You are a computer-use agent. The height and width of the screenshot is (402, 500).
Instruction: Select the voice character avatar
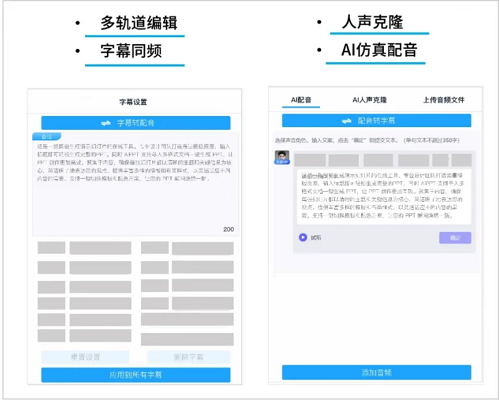(282, 157)
